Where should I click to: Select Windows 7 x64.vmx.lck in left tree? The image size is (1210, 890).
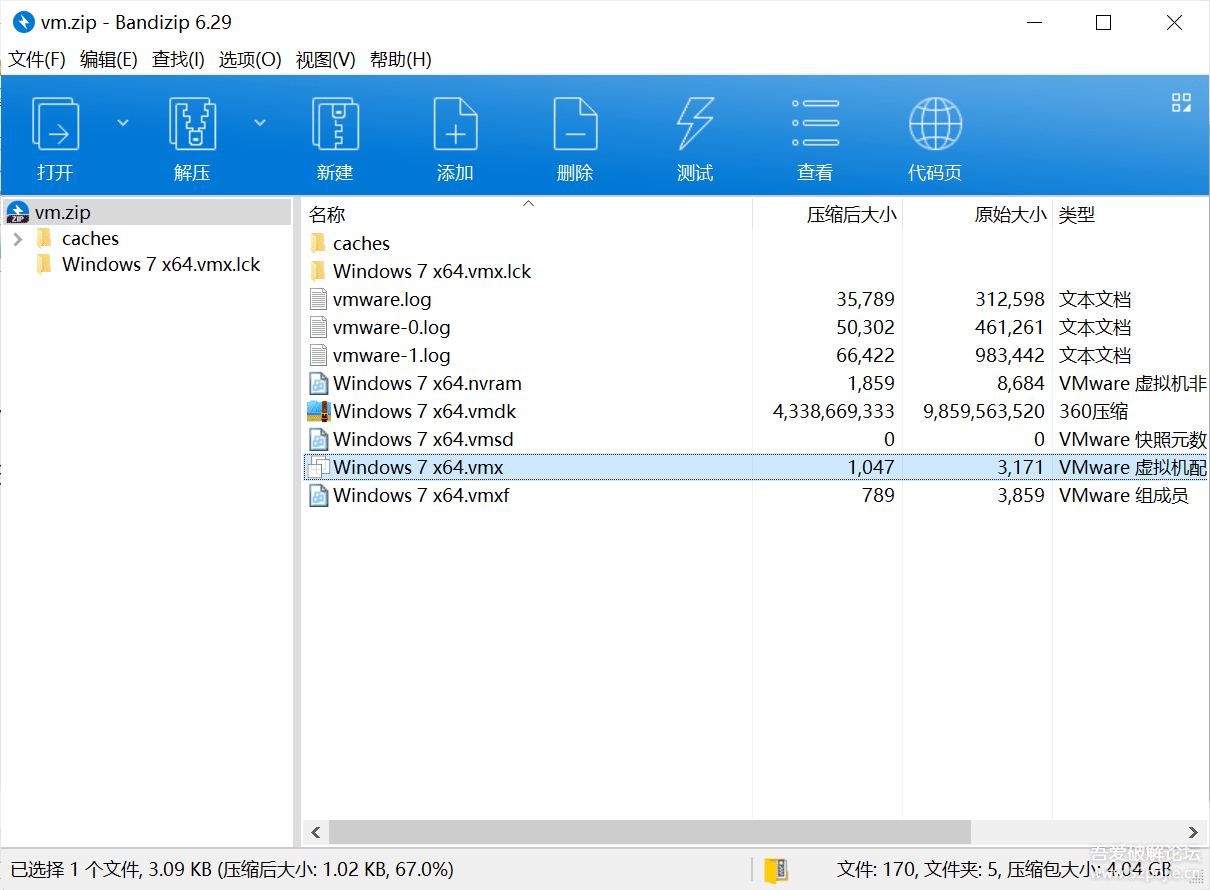pyautogui.click(x=161, y=265)
